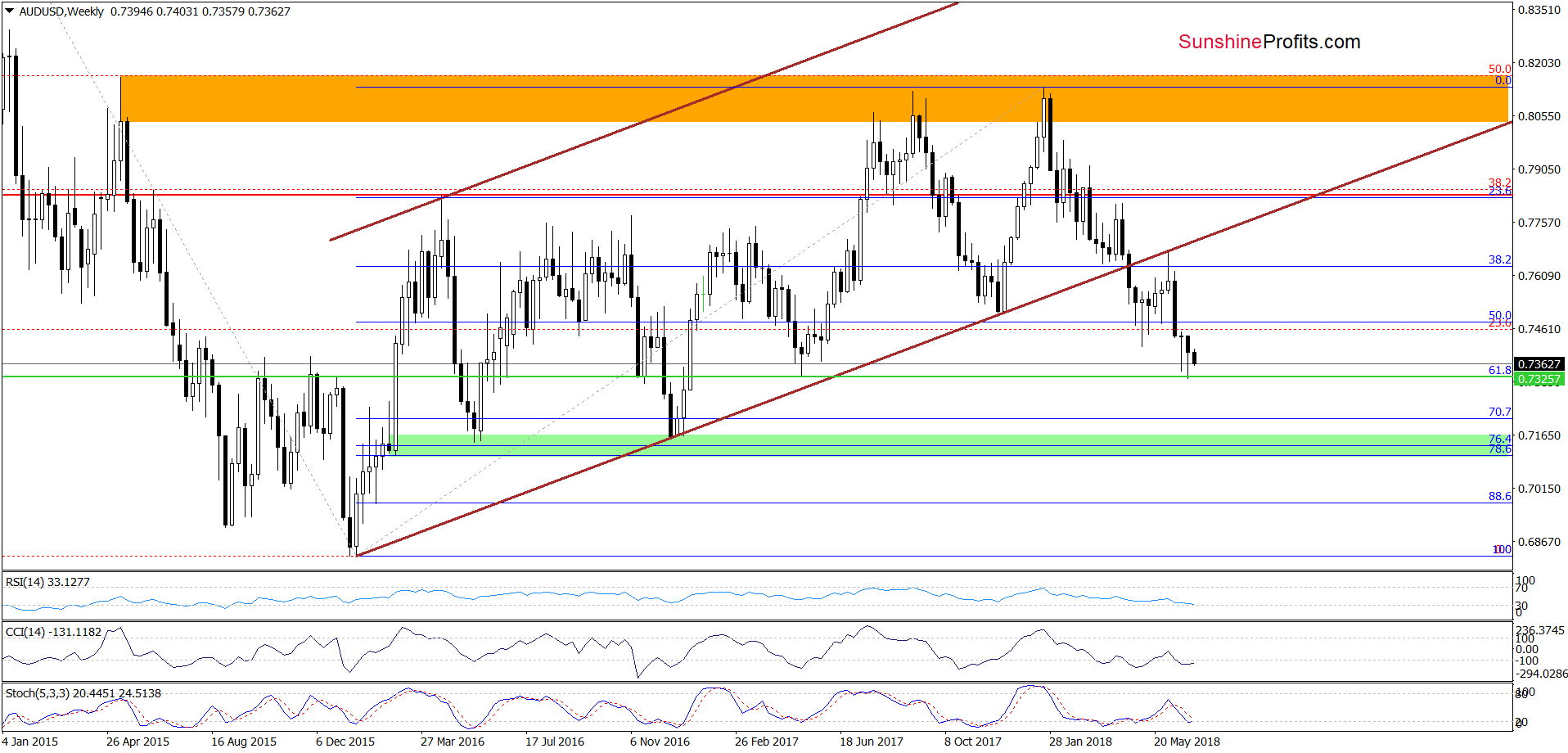Click the 8 Oct 2017 date label
Viewport: 1568px width, 753px height.
[x=973, y=742]
